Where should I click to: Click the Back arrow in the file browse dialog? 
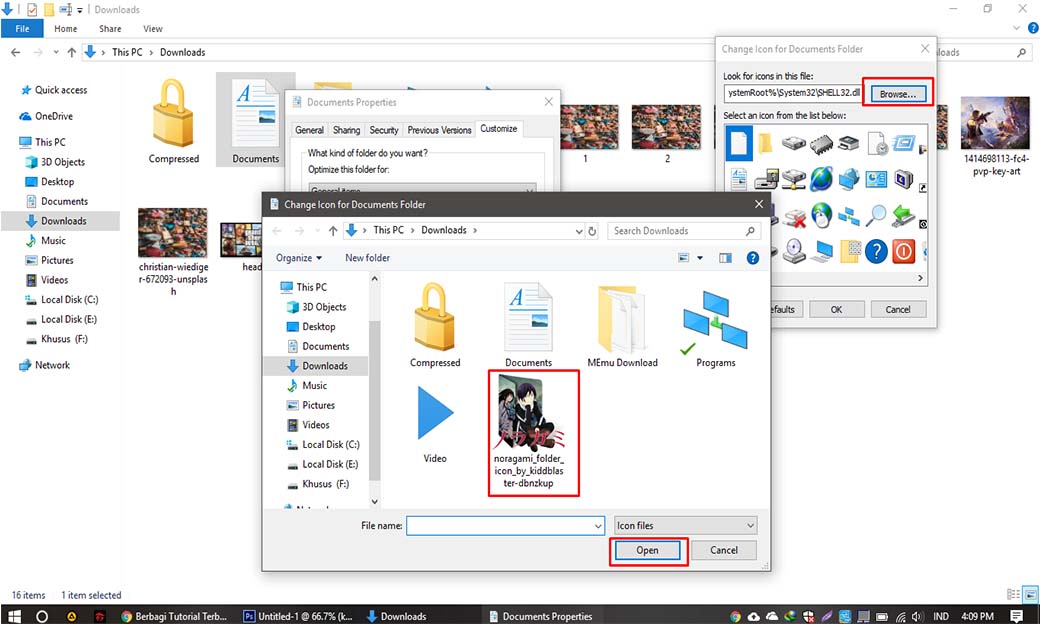(x=277, y=231)
